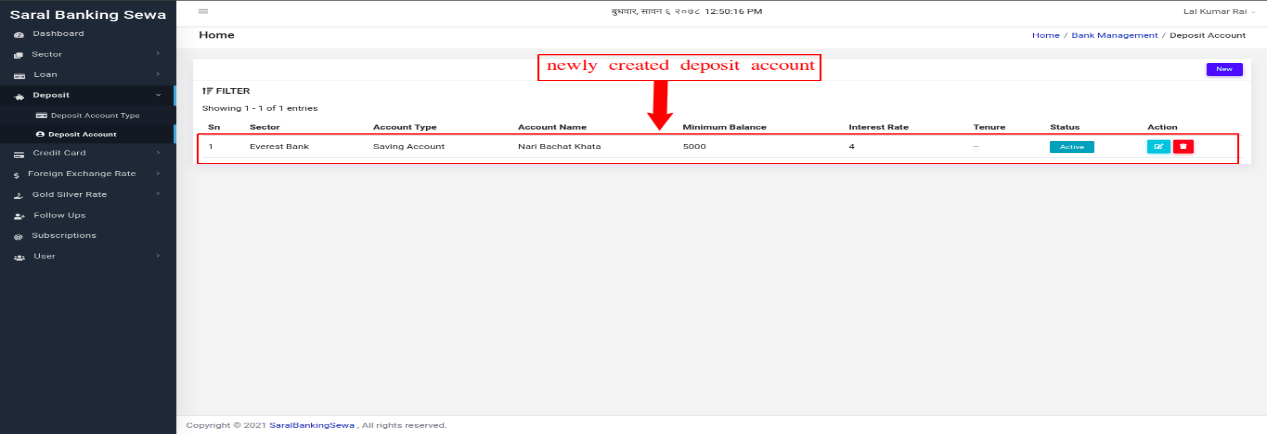Click the Credit Card sidebar icon

(19, 154)
